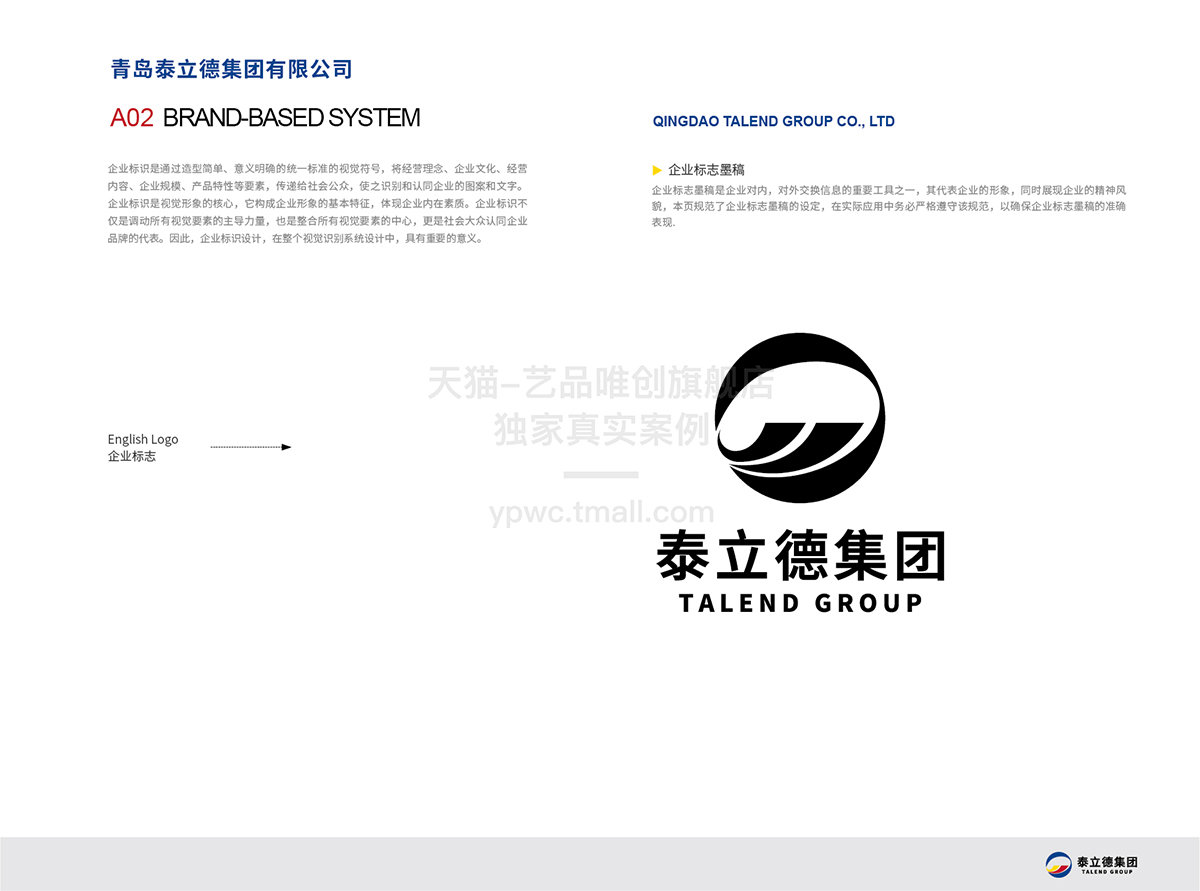Click the small 泰立德集团 text in footer
This screenshot has width=1200, height=891.
(1107, 861)
